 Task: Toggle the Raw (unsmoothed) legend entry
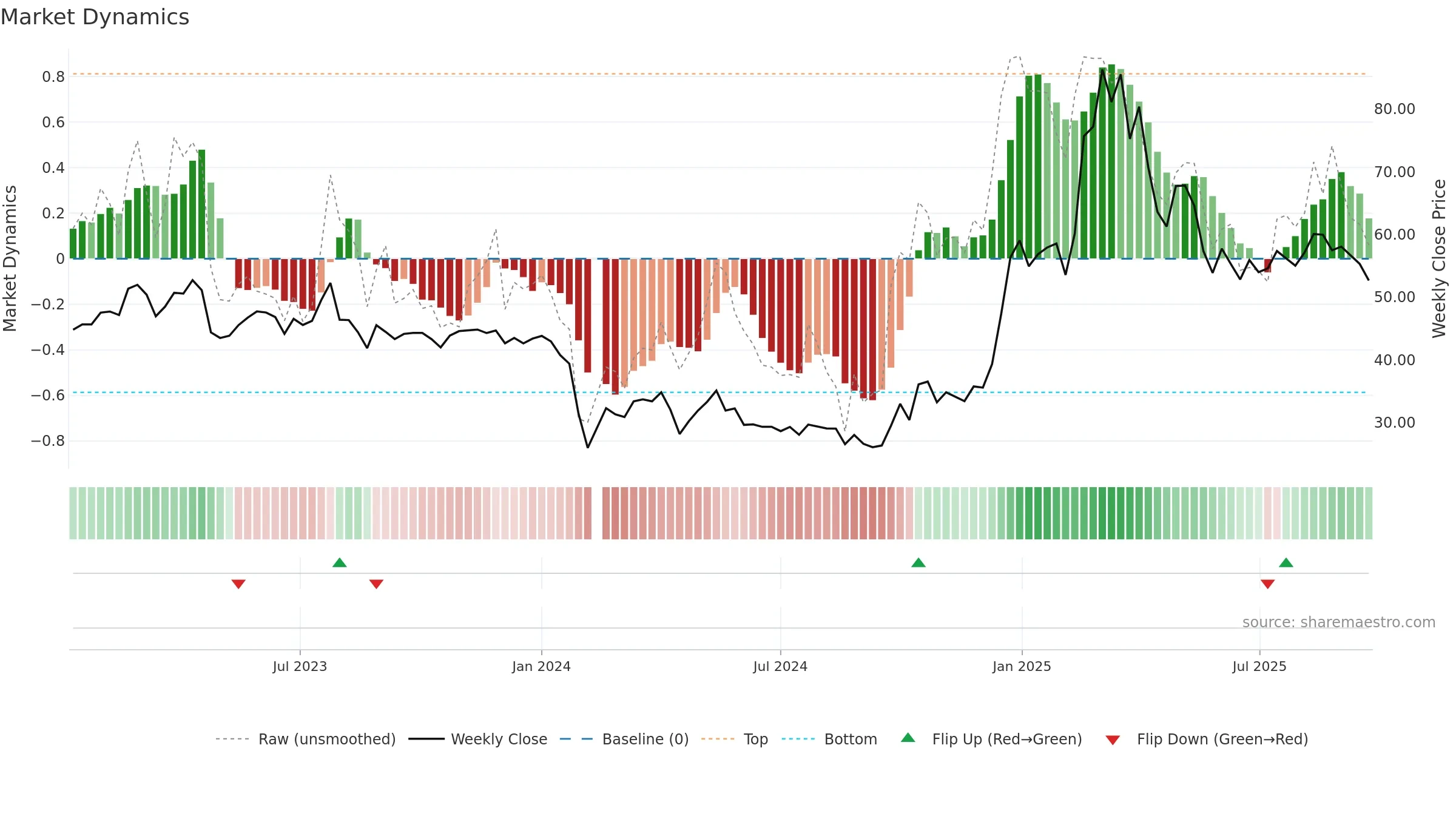(306, 739)
